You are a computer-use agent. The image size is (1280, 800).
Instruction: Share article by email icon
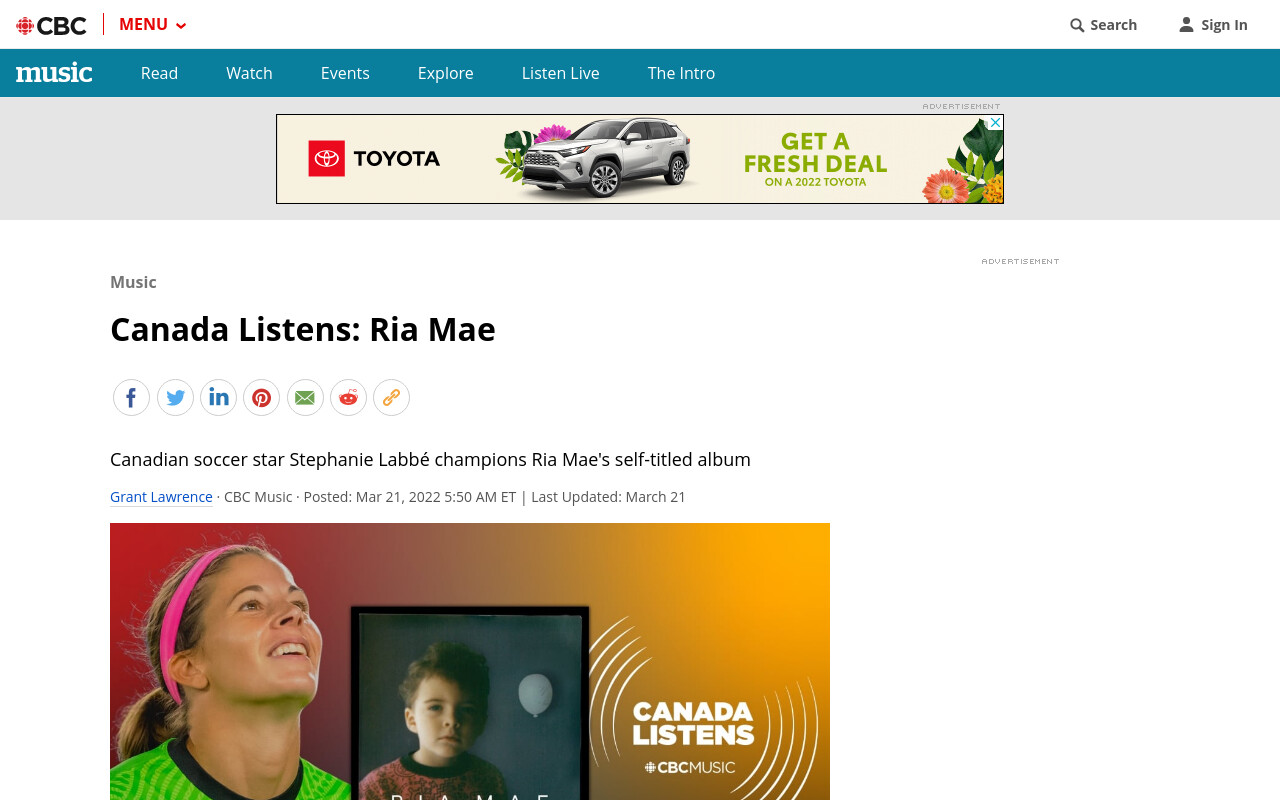pyautogui.click(x=305, y=398)
